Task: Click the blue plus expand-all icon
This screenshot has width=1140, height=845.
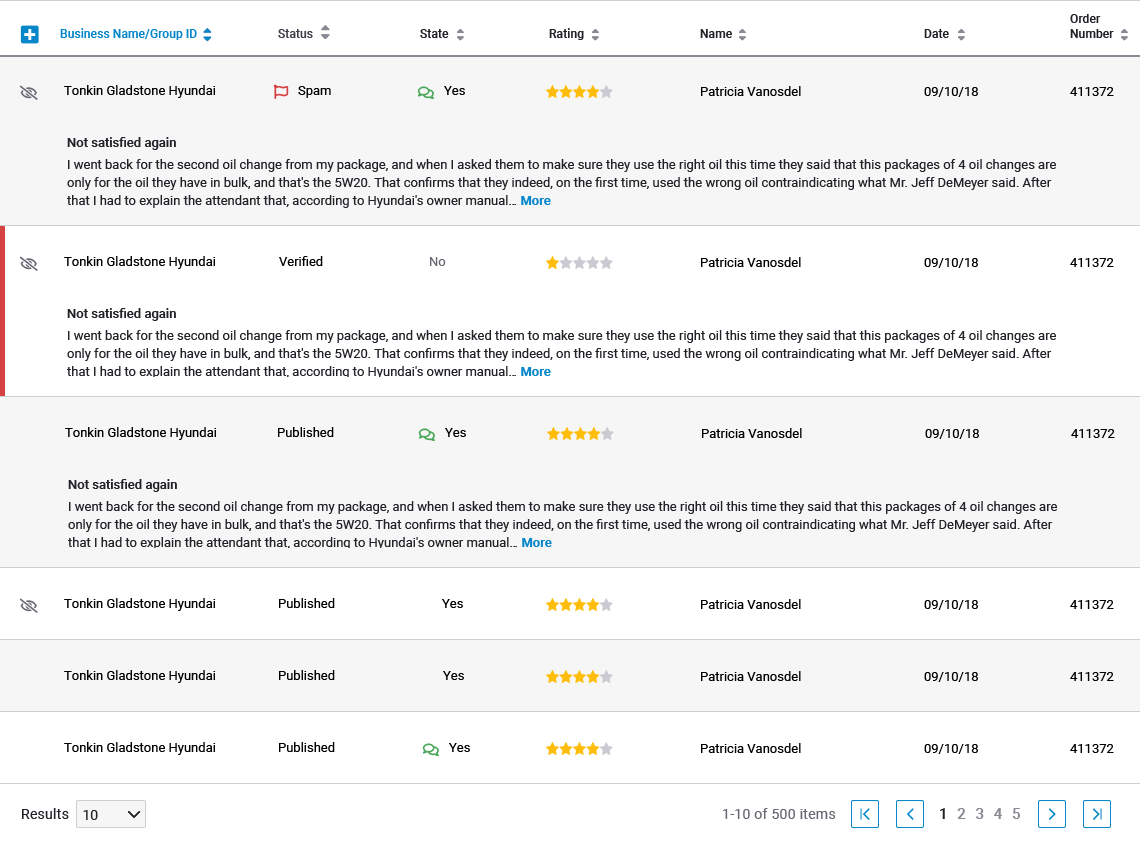Action: click(x=30, y=34)
